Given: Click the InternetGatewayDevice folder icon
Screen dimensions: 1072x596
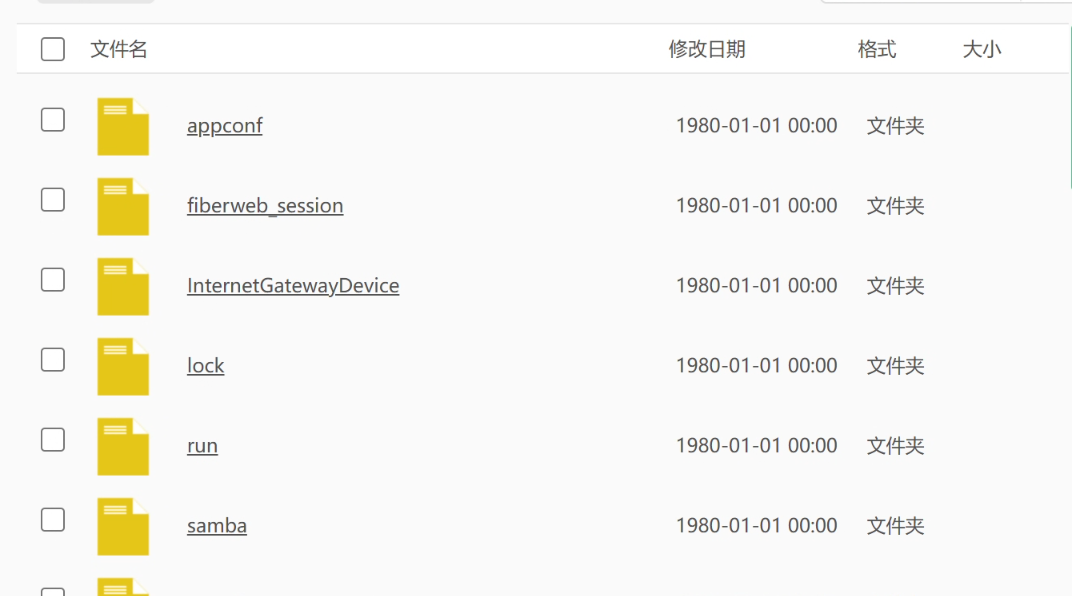Looking at the screenshot, I should 123,287.
